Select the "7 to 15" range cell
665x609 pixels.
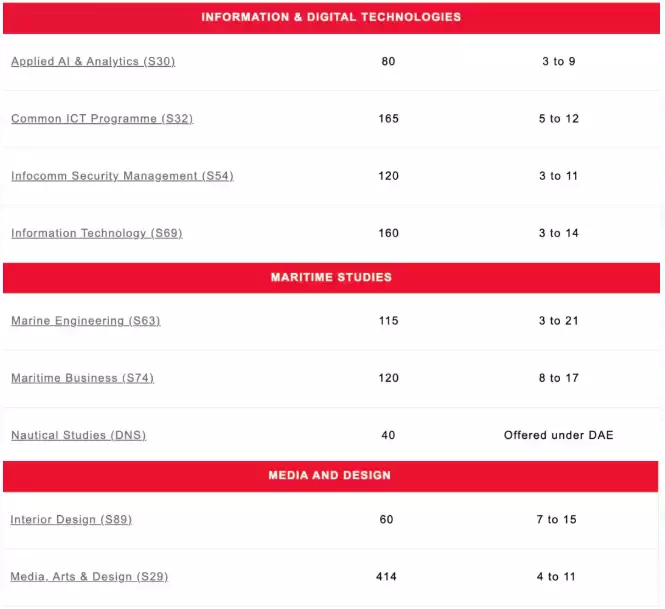point(557,520)
